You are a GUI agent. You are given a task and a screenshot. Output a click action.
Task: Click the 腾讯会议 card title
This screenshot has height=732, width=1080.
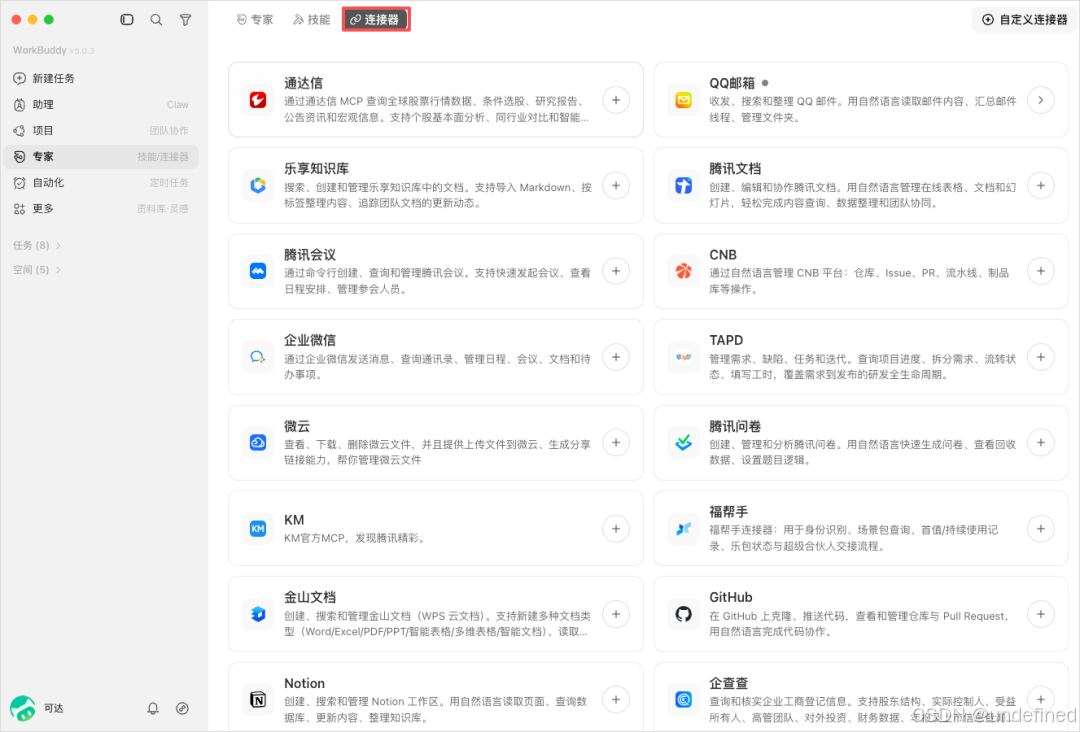click(310, 255)
